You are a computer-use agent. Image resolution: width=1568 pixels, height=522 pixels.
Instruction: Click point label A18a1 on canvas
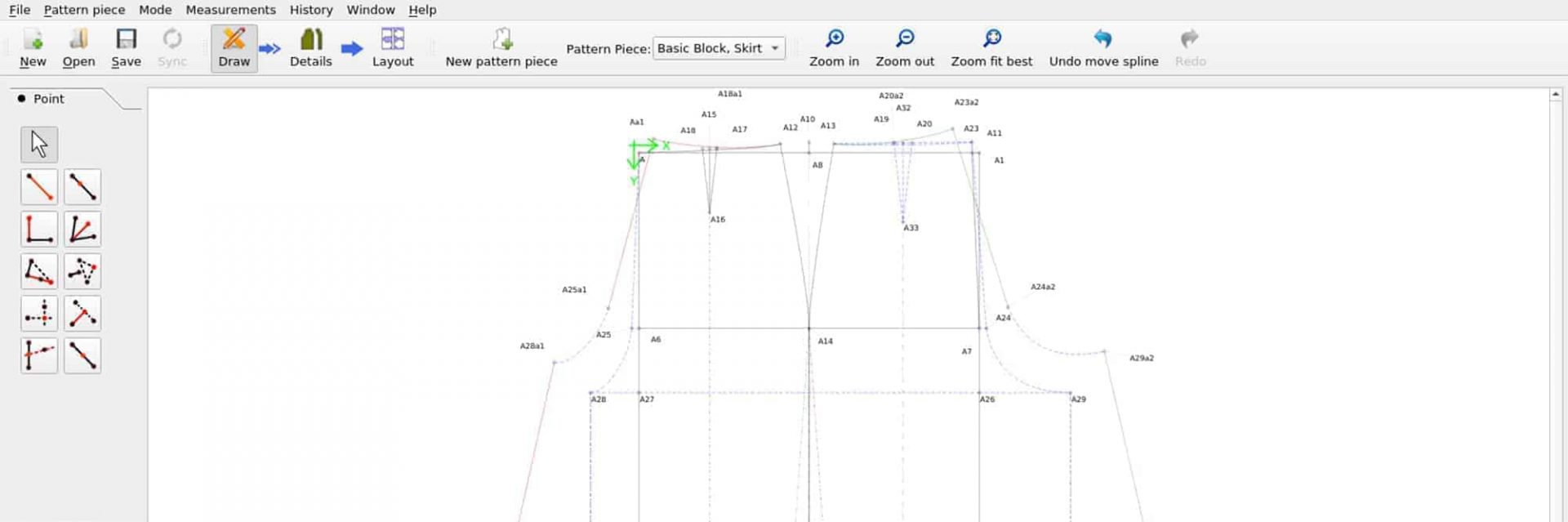pyautogui.click(x=730, y=94)
